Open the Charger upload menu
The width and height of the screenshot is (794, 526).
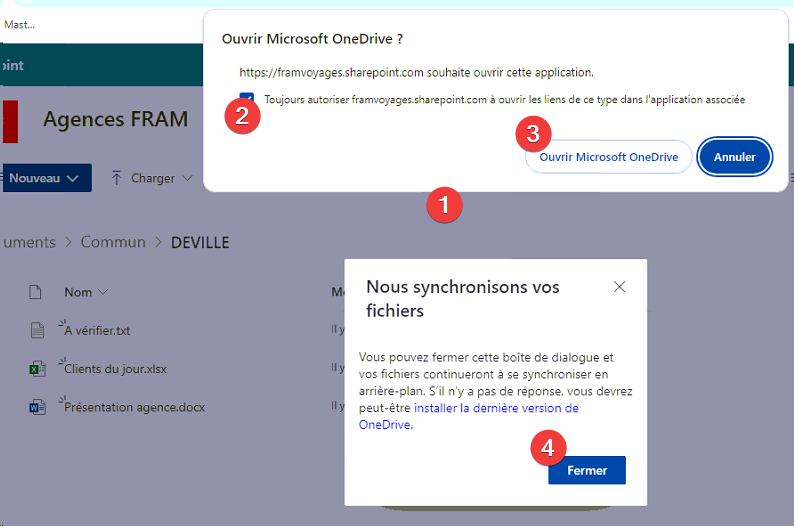152,178
